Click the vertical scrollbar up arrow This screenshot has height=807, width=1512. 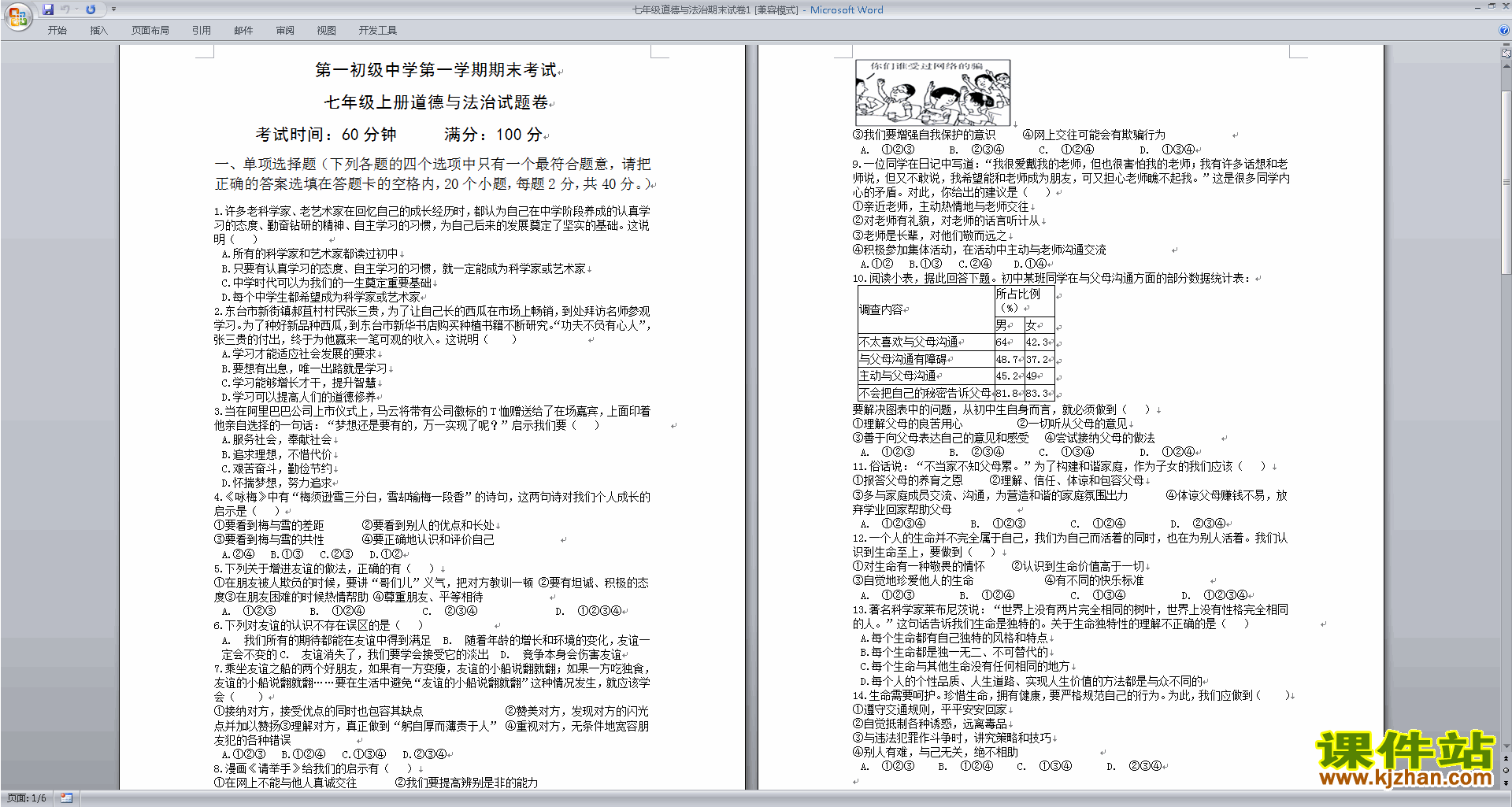[1506, 67]
